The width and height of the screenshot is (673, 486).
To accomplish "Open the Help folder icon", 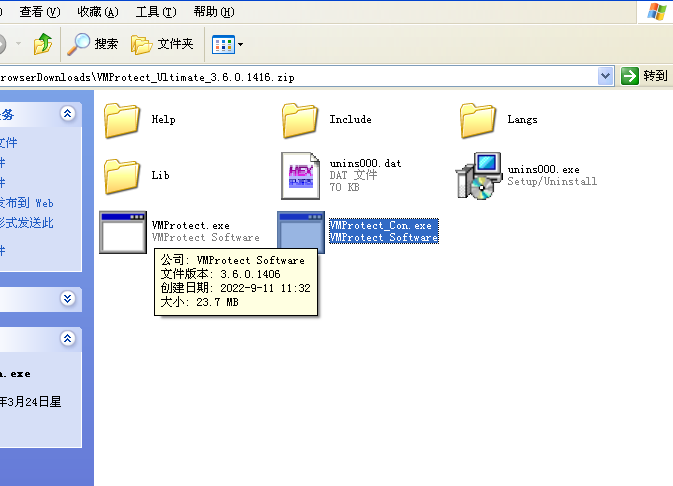I will 122,120.
